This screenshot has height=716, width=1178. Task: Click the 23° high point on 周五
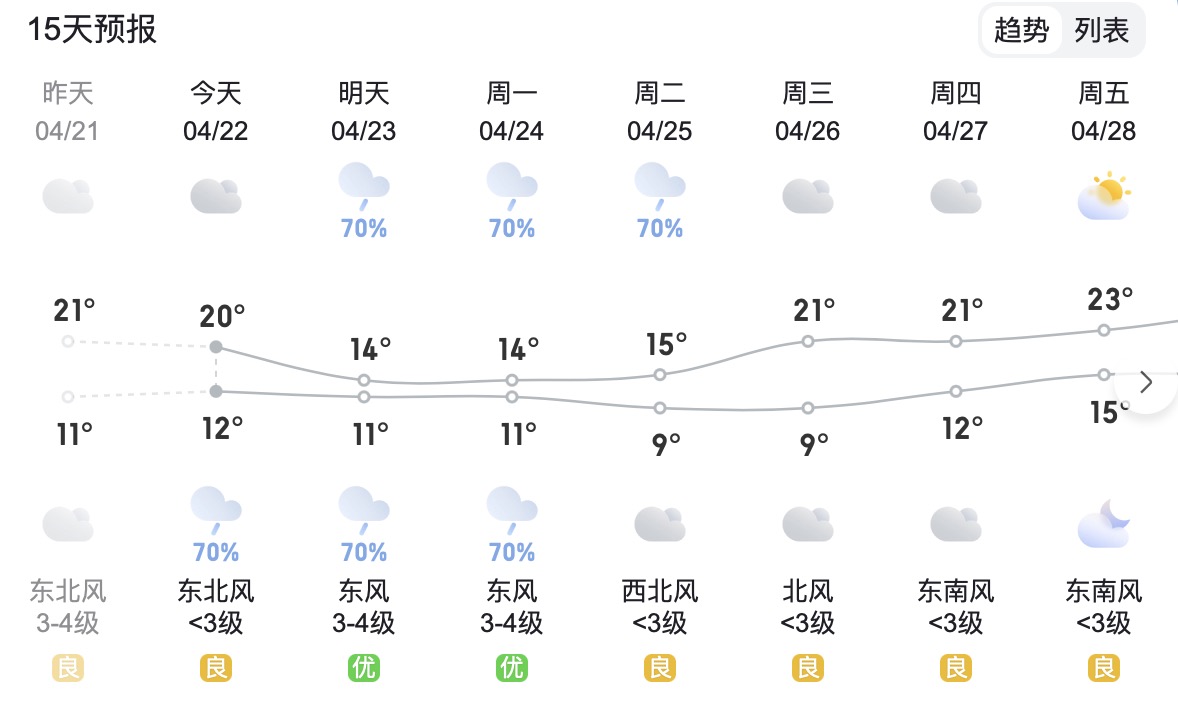point(1104,330)
